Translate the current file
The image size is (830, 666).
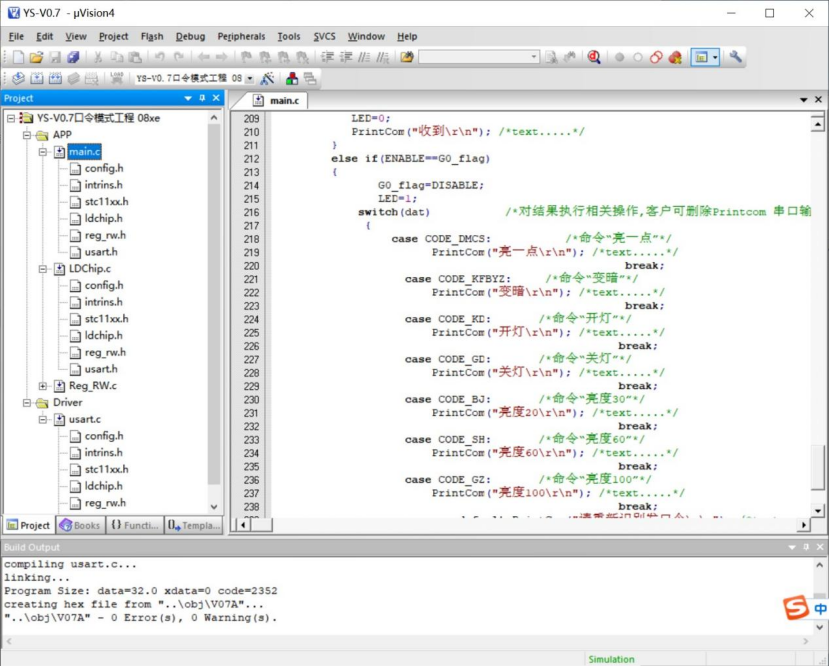coord(19,79)
